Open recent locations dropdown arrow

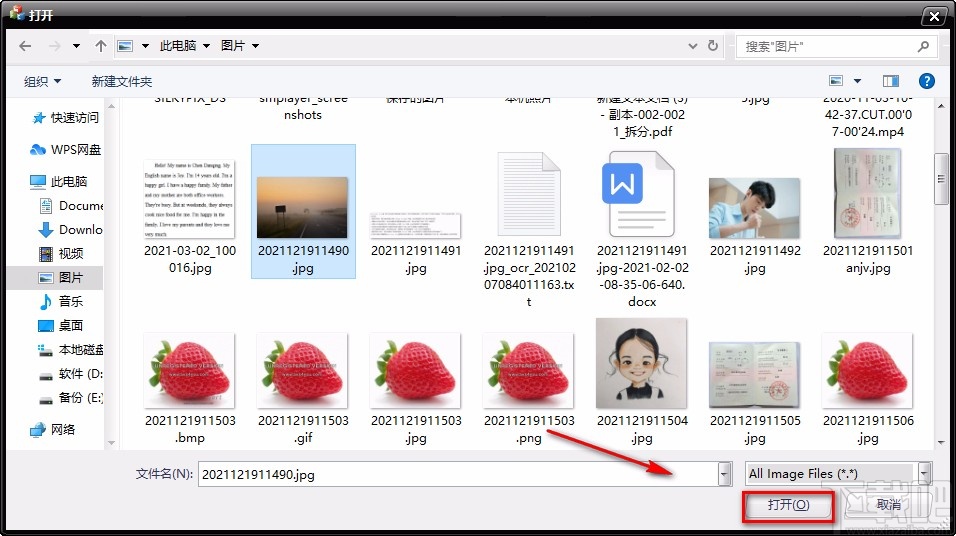[x=76, y=46]
